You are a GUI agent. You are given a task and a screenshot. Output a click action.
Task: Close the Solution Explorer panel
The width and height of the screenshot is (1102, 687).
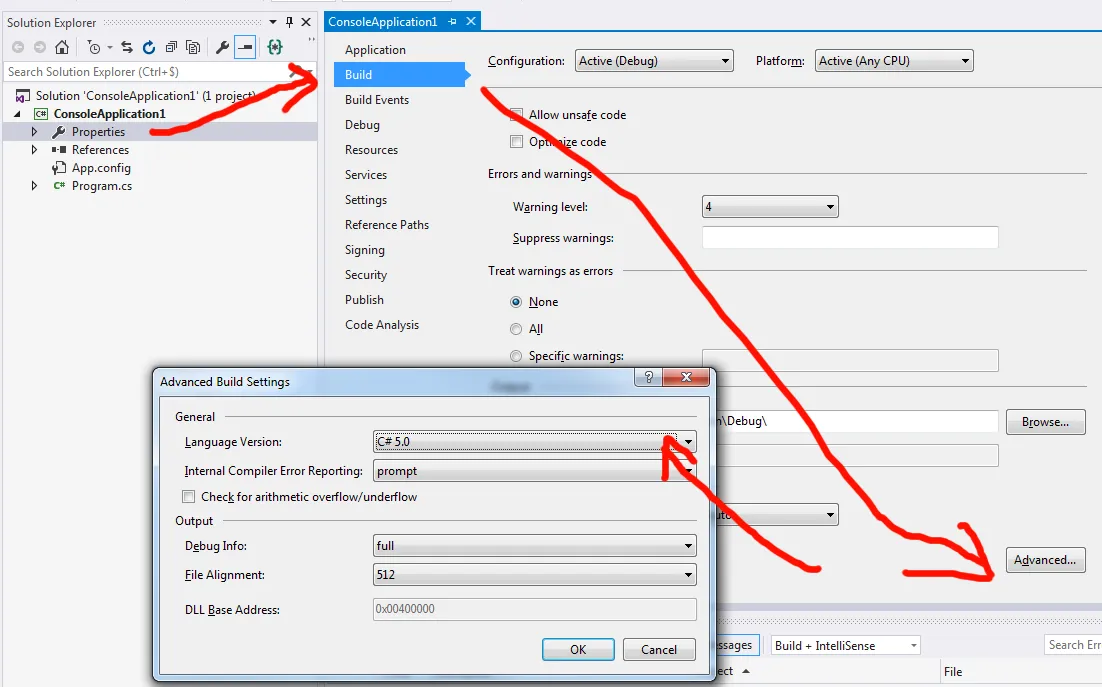click(306, 22)
